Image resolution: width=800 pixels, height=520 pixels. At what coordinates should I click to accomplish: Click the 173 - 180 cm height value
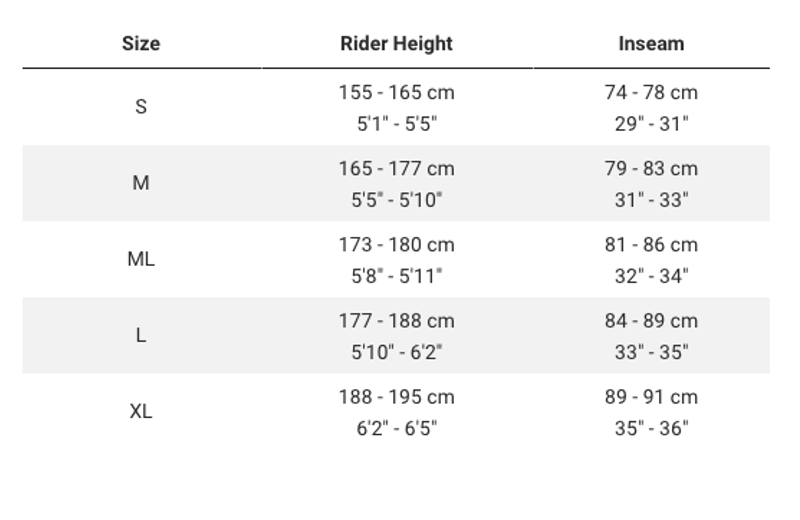coord(396,244)
